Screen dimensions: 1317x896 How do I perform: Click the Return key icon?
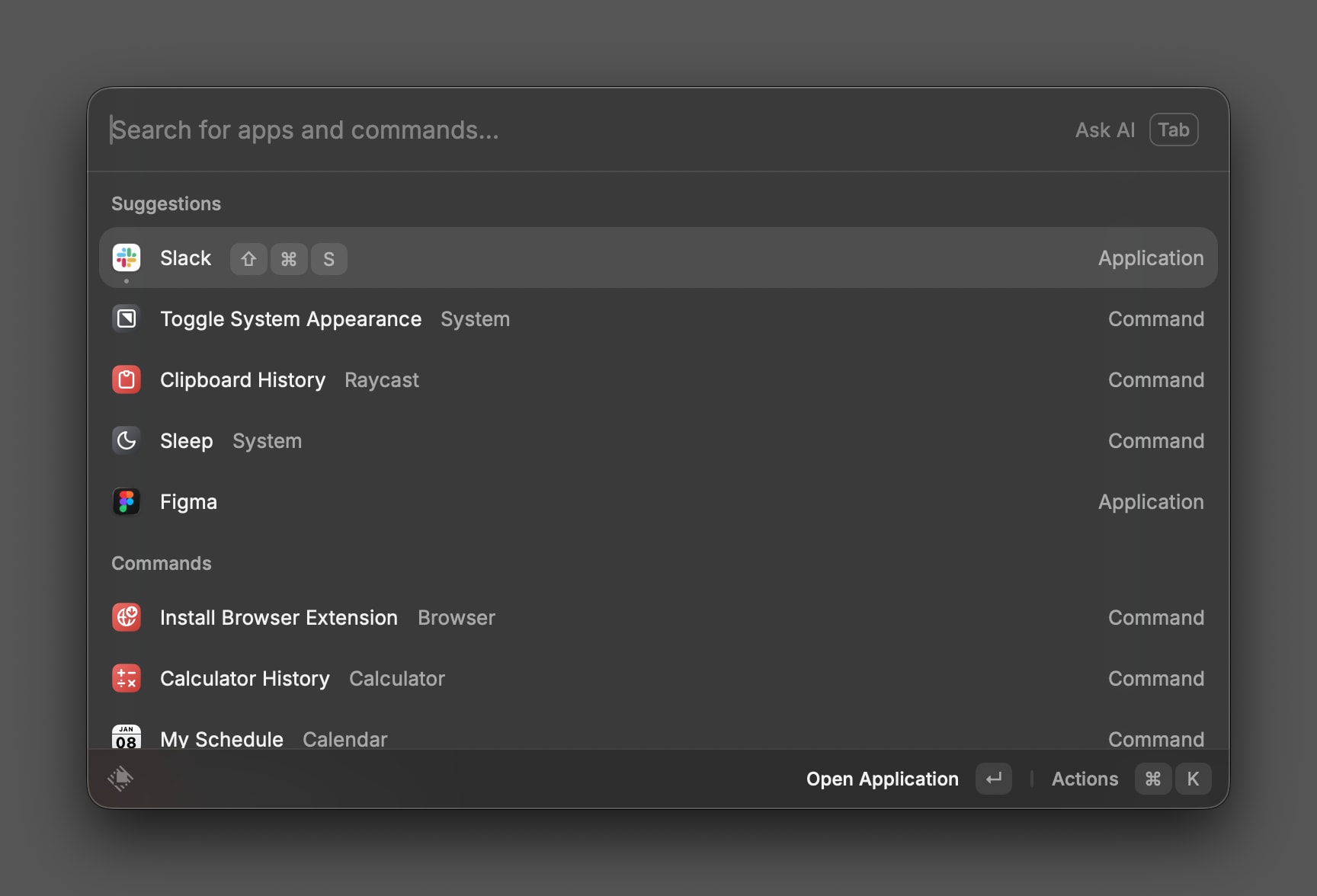[x=994, y=779]
